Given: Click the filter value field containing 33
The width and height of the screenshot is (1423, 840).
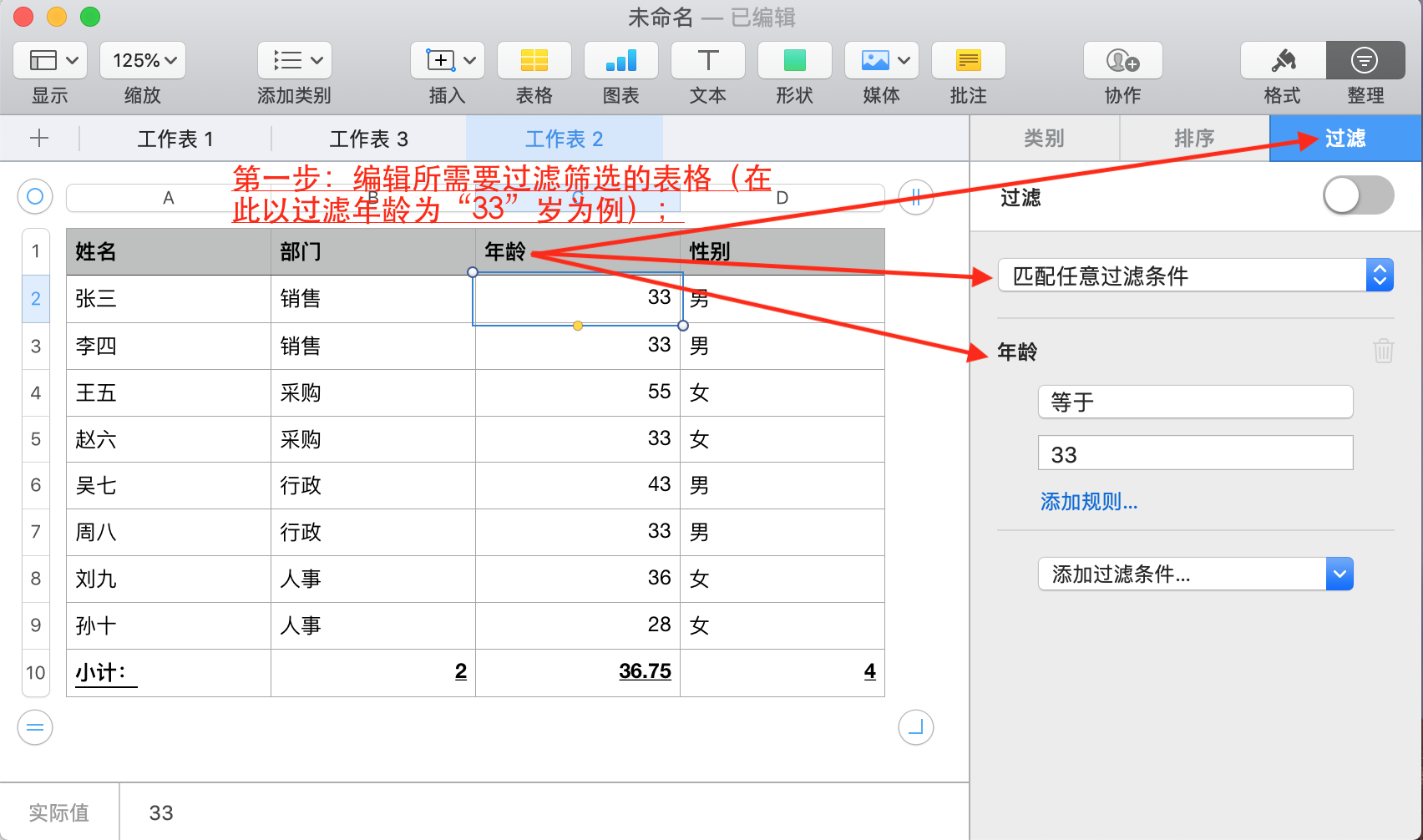Looking at the screenshot, I should 1195,454.
